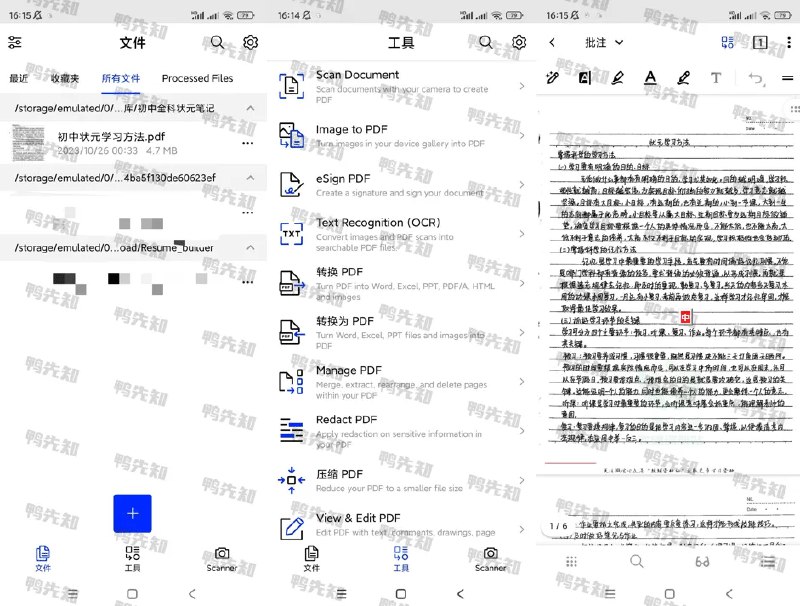Open page view icon showing 1

[x=760, y=42]
